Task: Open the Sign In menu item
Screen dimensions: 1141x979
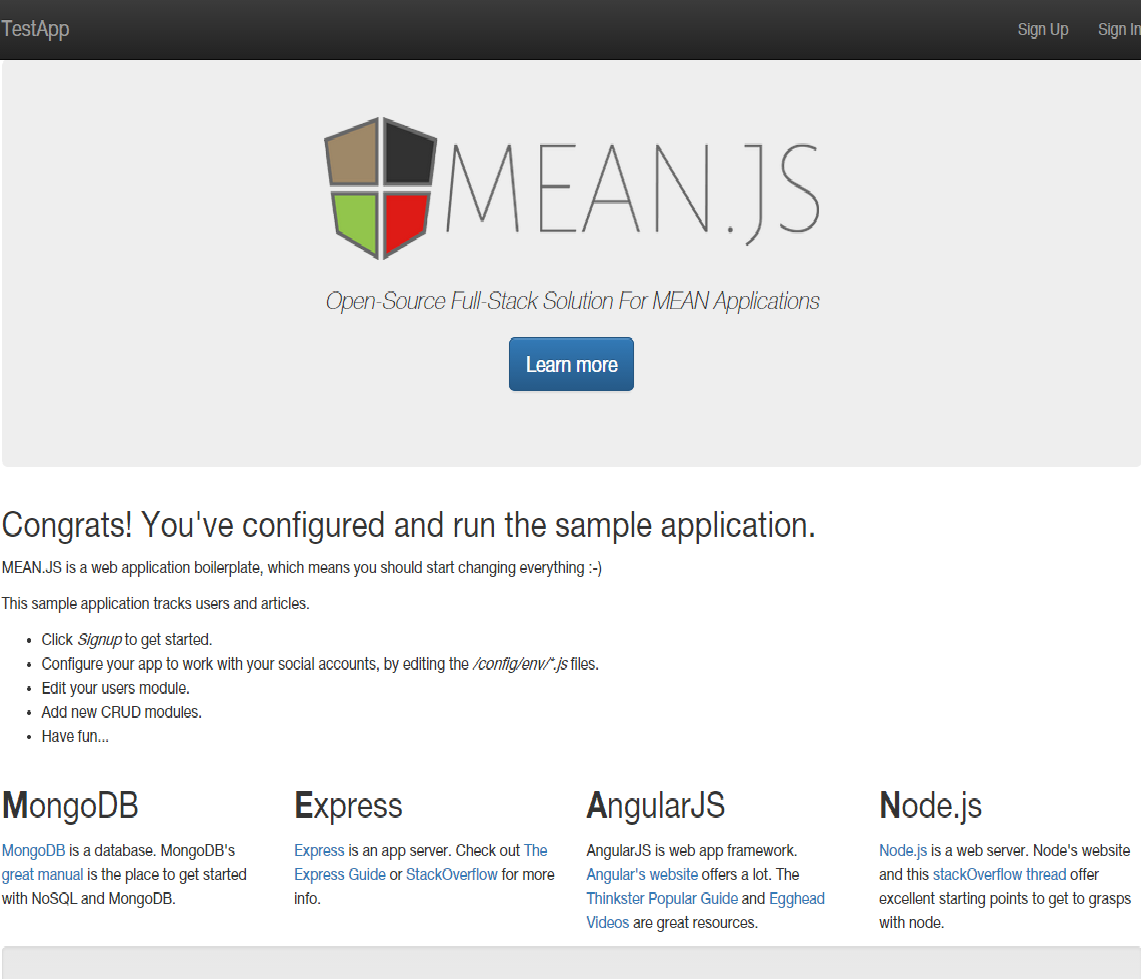Action: pos(1120,29)
